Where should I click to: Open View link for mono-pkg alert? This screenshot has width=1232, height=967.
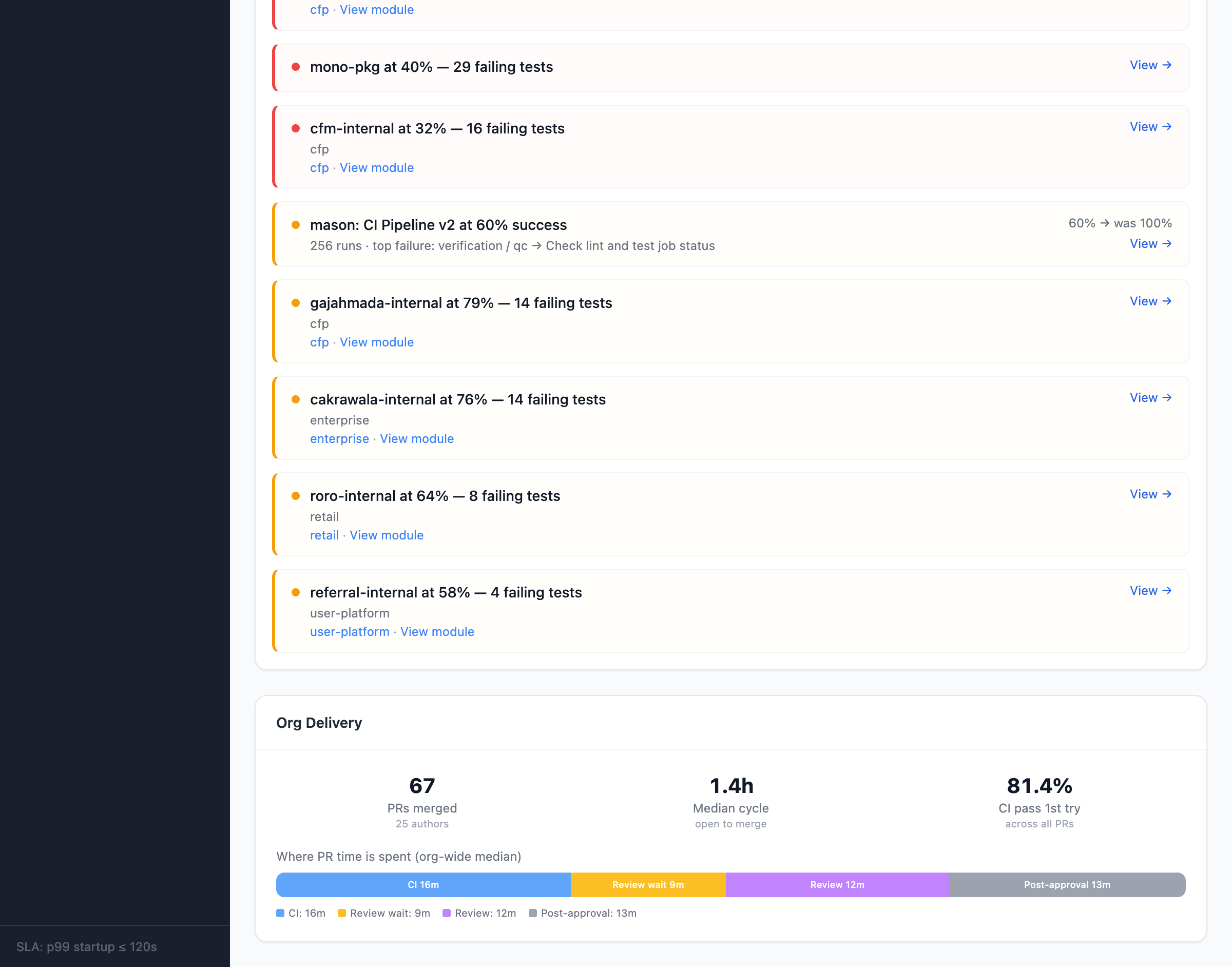(x=1150, y=65)
